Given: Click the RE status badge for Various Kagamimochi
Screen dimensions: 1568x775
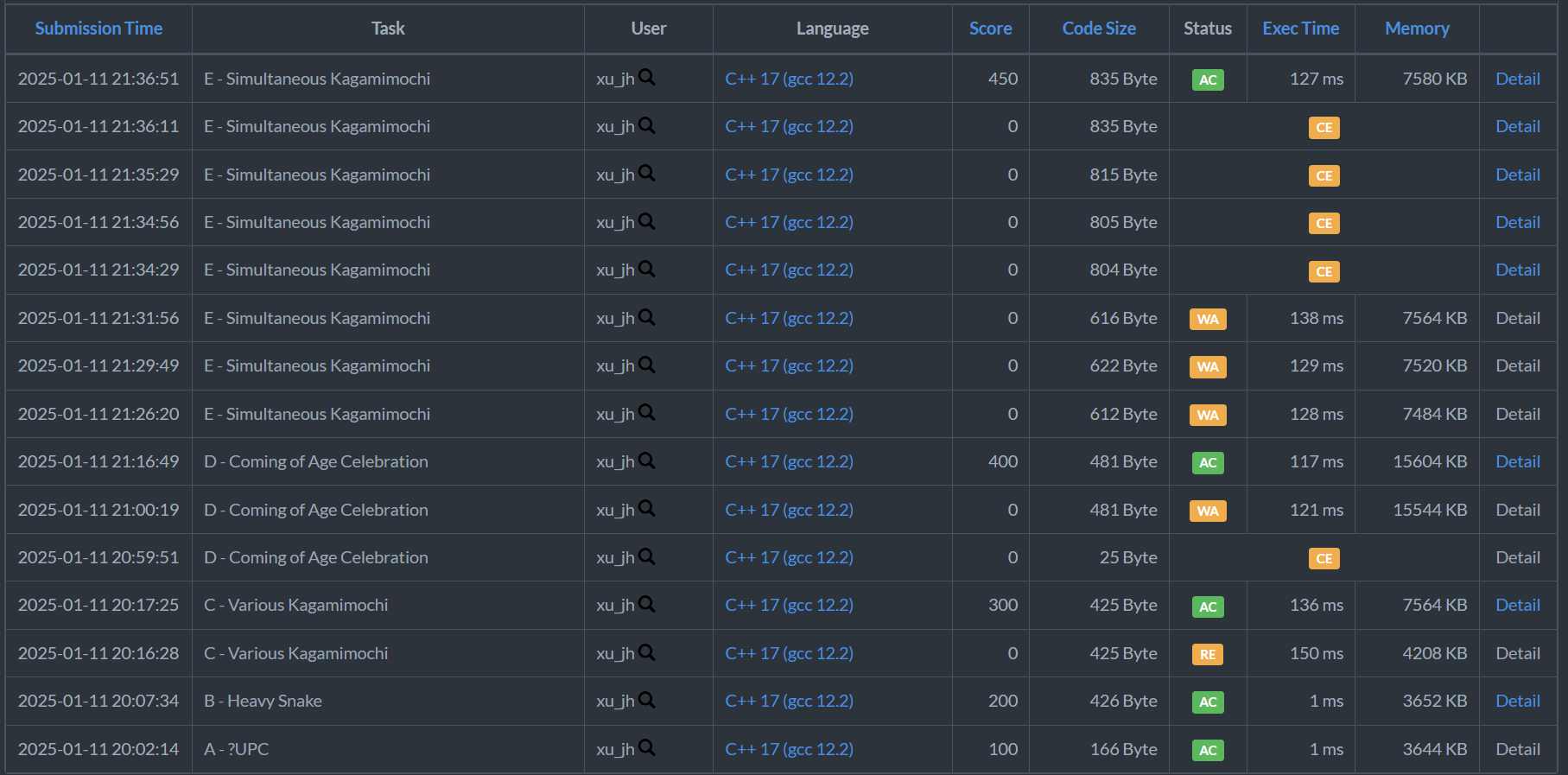Looking at the screenshot, I should pyautogui.click(x=1208, y=654).
